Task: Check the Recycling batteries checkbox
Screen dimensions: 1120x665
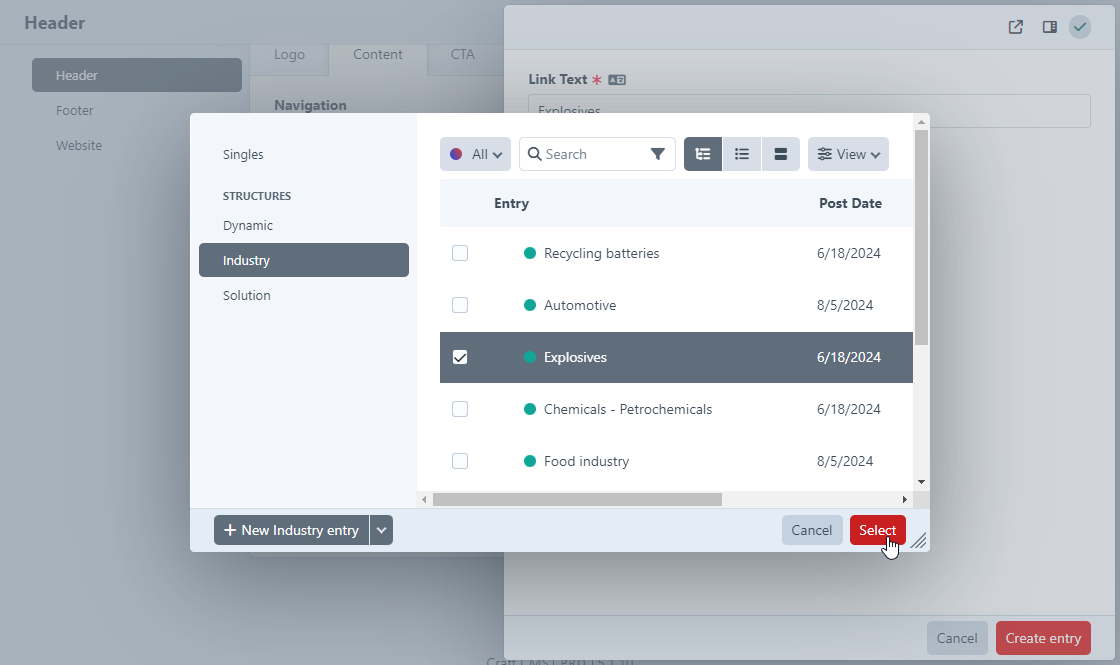Action: click(460, 253)
